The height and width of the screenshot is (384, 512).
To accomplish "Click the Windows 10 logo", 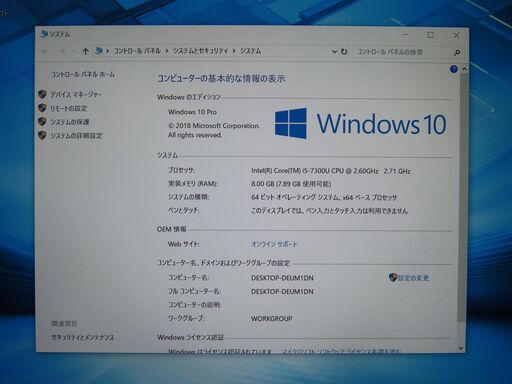I will pyautogui.click(x=360, y=123).
